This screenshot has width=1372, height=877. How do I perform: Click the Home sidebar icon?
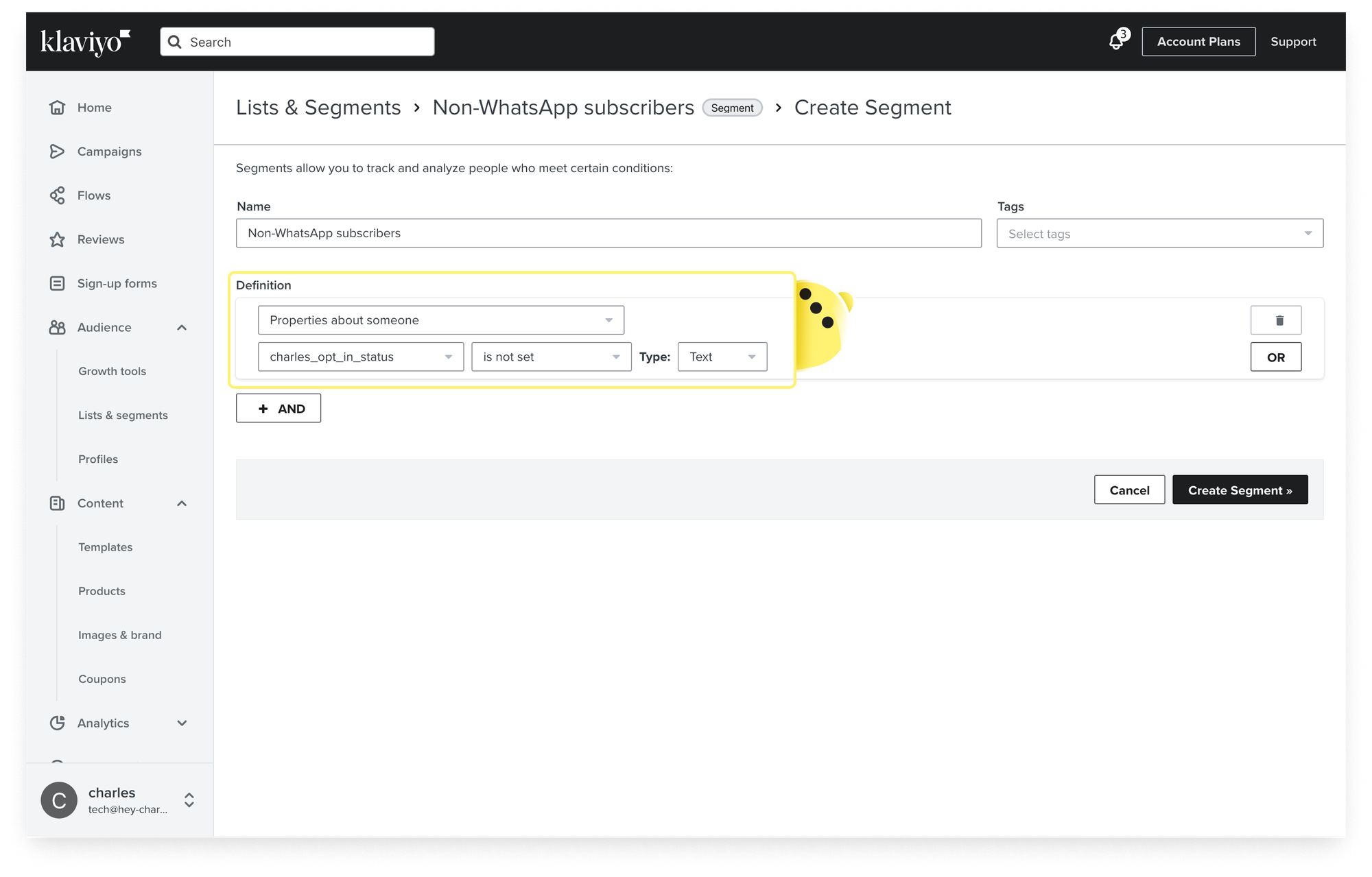click(x=58, y=107)
